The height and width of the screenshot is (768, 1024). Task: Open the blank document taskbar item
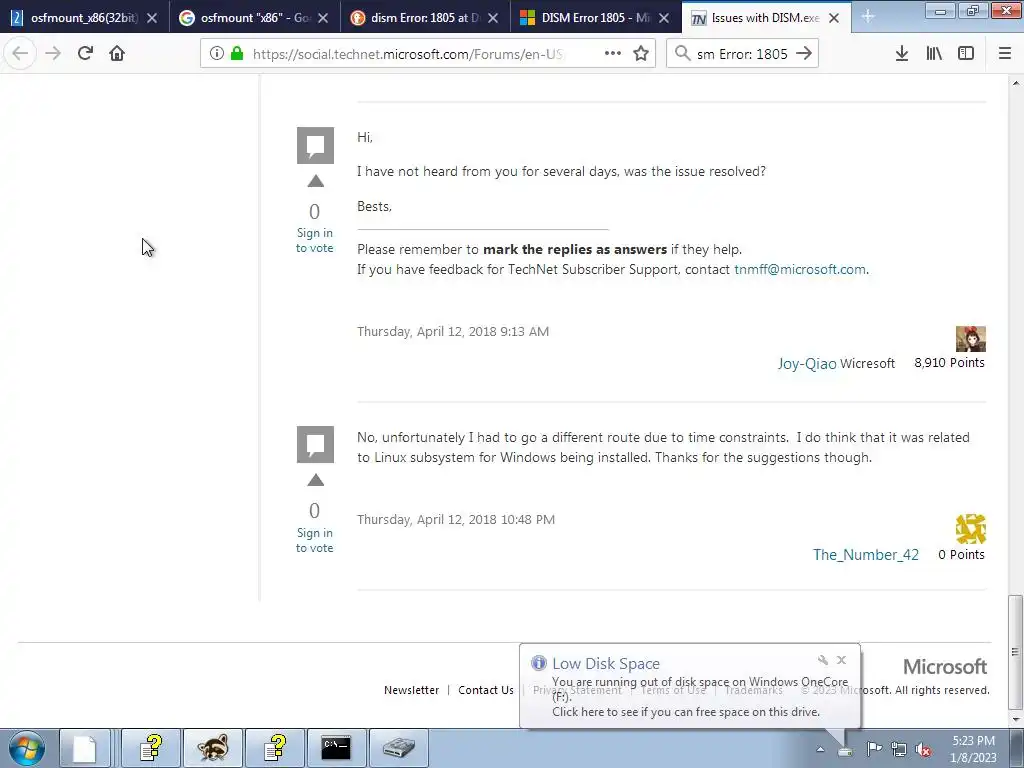[84, 748]
